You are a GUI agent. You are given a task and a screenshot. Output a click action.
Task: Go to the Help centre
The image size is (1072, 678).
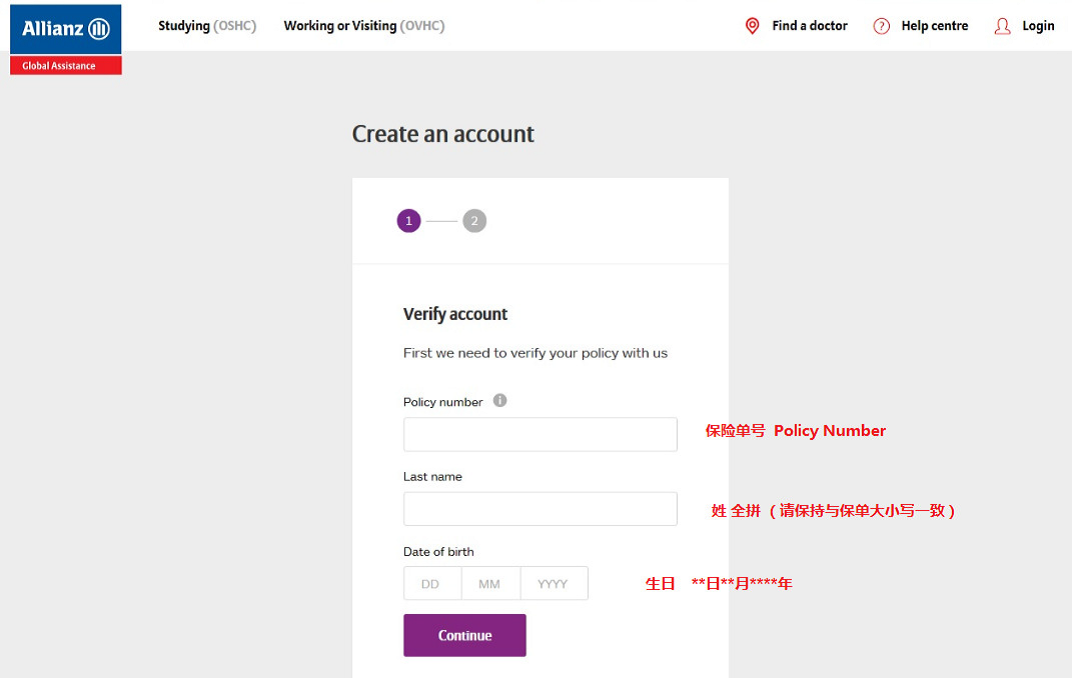(x=934, y=26)
